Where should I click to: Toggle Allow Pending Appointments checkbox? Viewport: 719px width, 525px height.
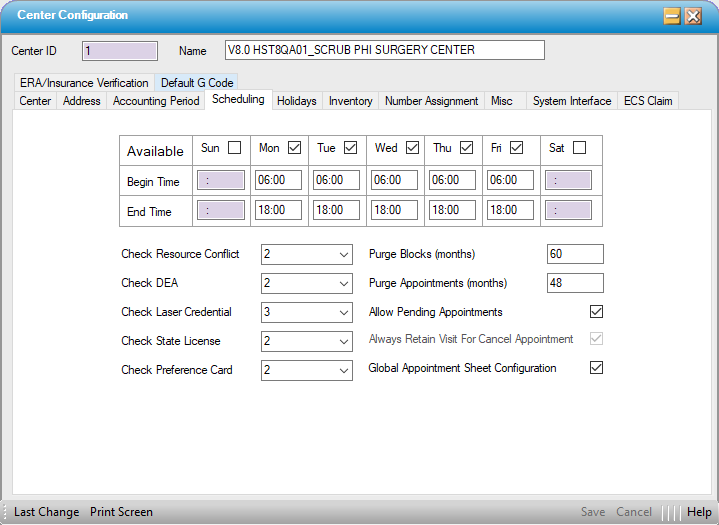pyautogui.click(x=597, y=312)
